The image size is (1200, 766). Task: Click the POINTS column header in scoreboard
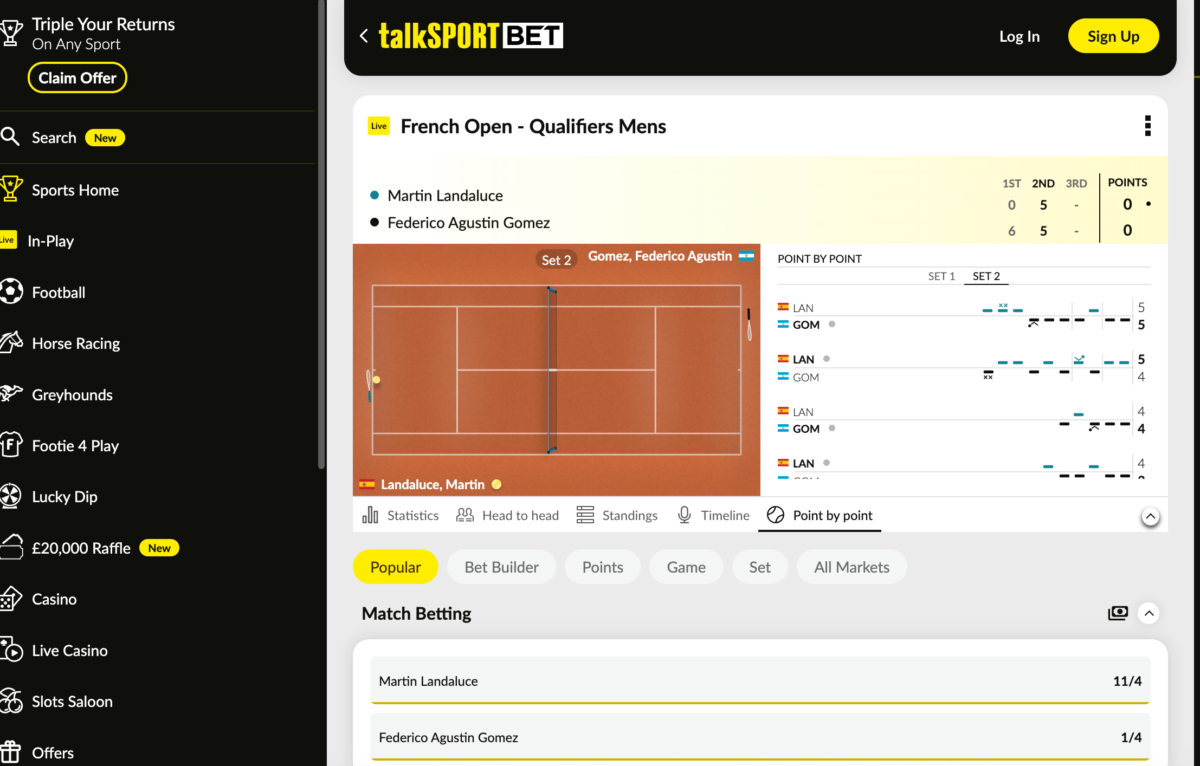click(1128, 182)
